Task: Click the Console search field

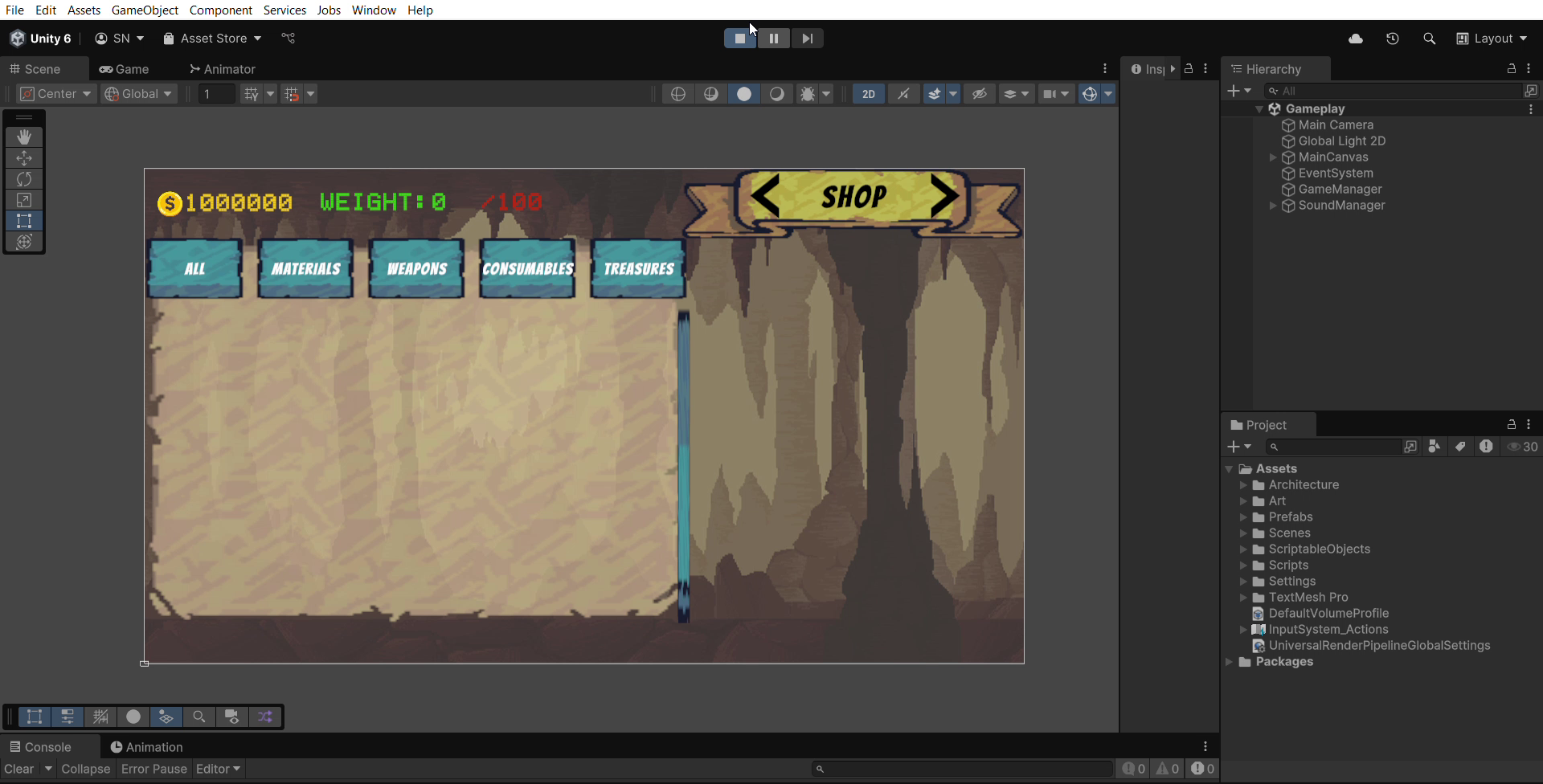Action: 963,769
